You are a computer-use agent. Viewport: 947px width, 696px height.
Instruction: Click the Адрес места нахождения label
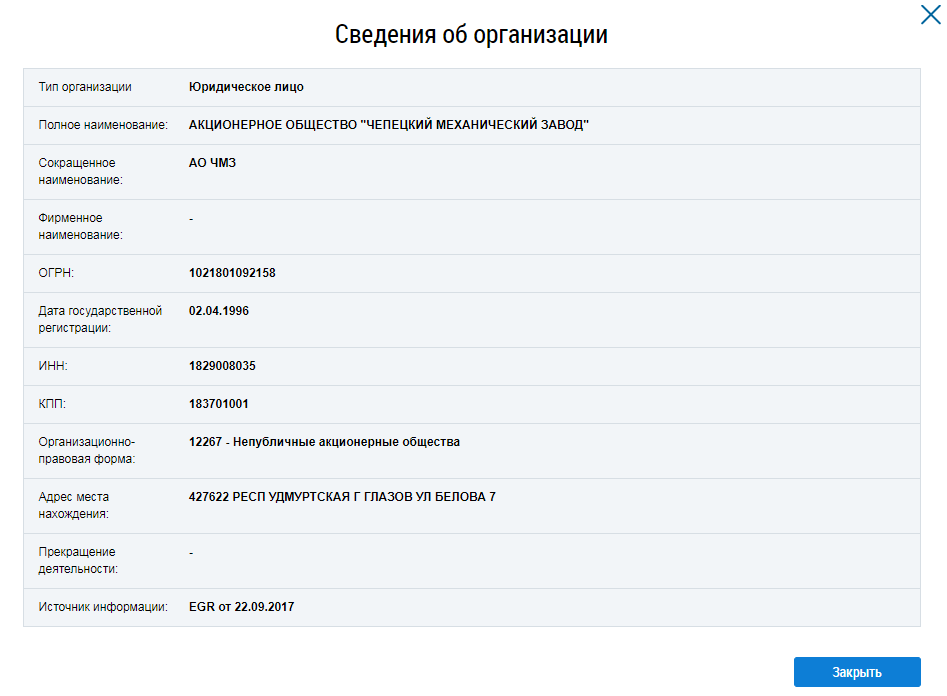74,505
